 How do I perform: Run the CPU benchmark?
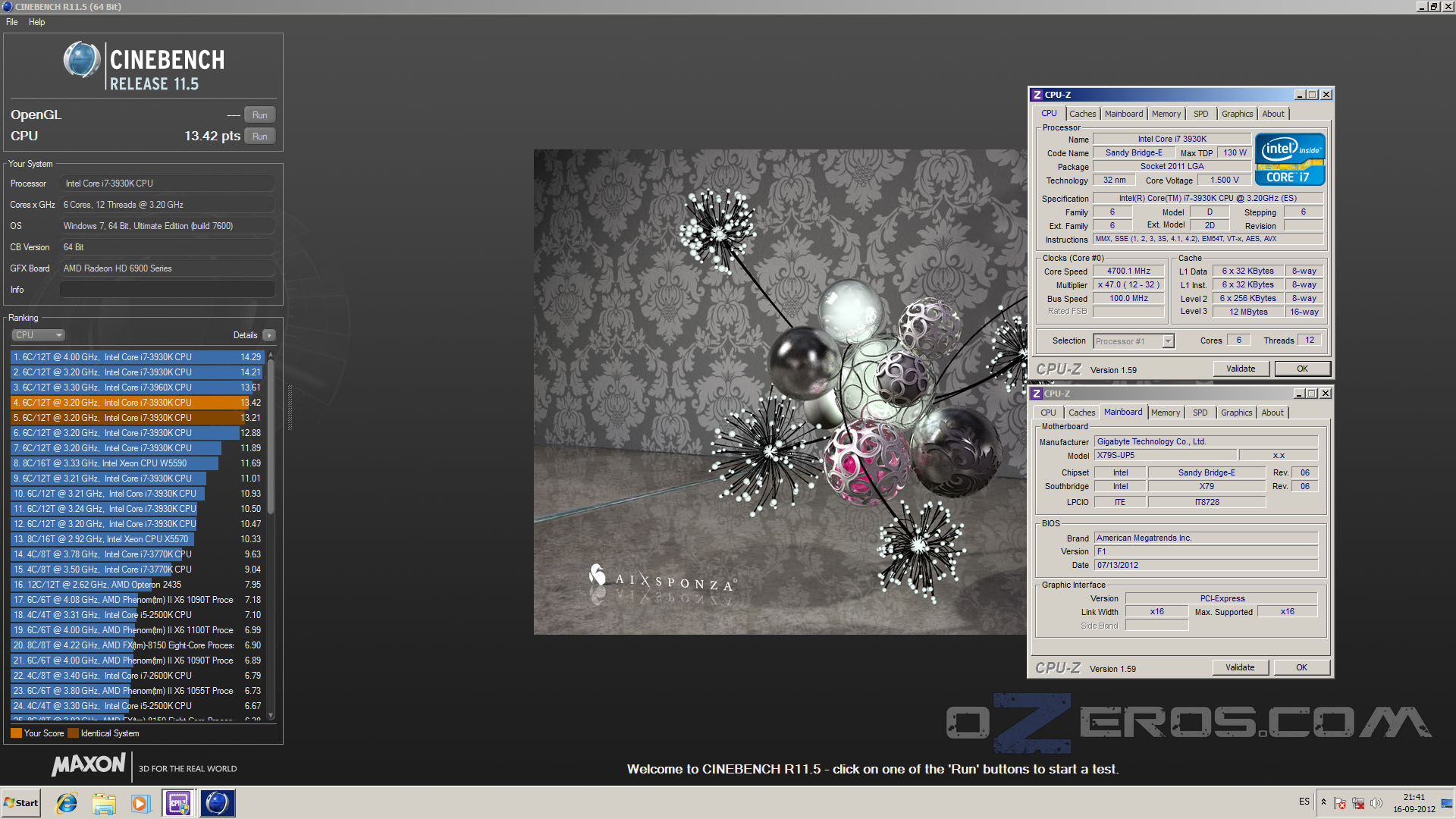259,136
